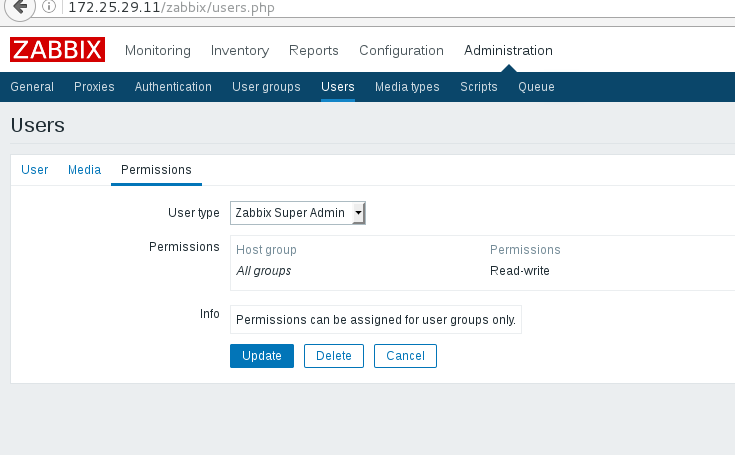Open the Monitoring menu

158,50
